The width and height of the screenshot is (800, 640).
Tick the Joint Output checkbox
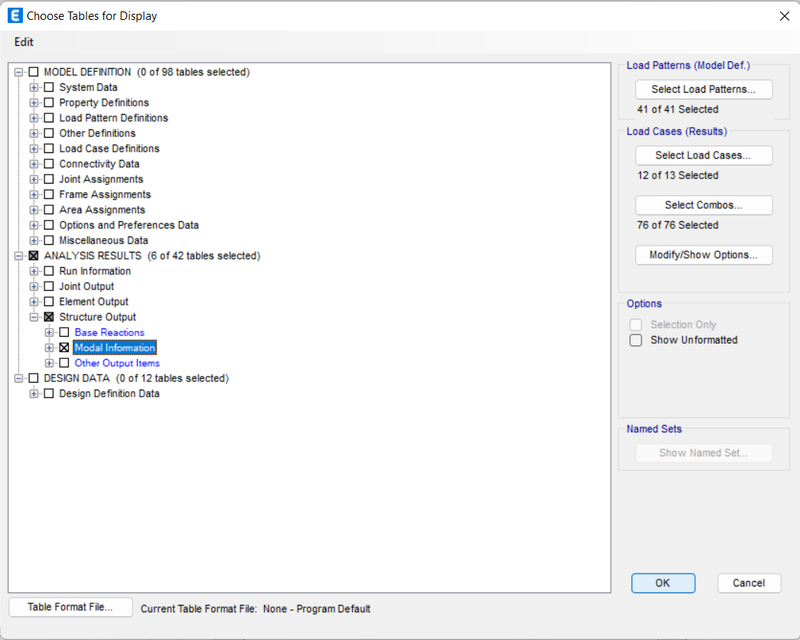49,286
